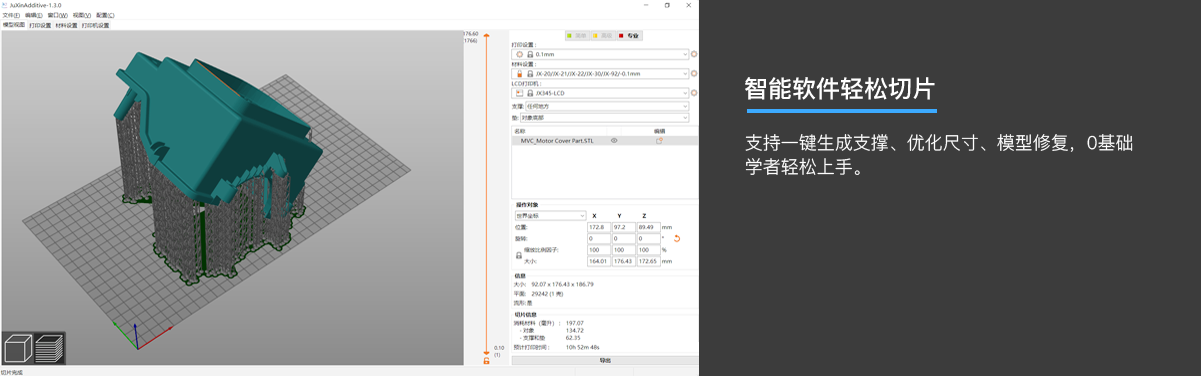Click the 导出 export button
The width and height of the screenshot is (1201, 376).
point(604,360)
